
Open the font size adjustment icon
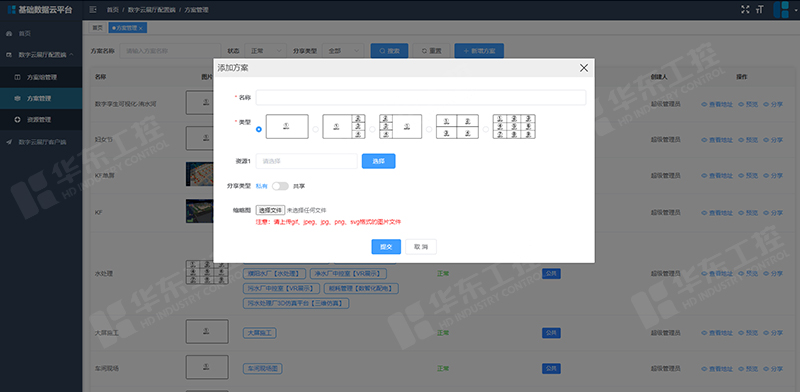click(760, 9)
